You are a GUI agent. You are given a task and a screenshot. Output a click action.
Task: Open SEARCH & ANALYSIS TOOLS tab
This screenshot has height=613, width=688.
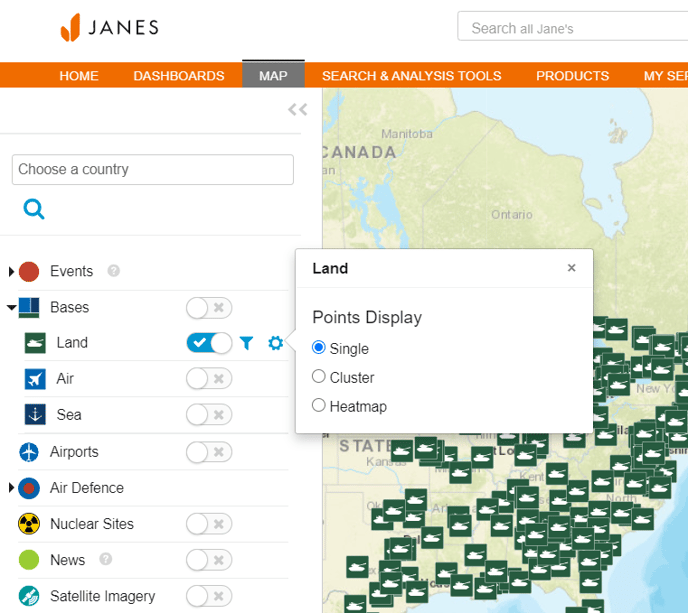412,76
